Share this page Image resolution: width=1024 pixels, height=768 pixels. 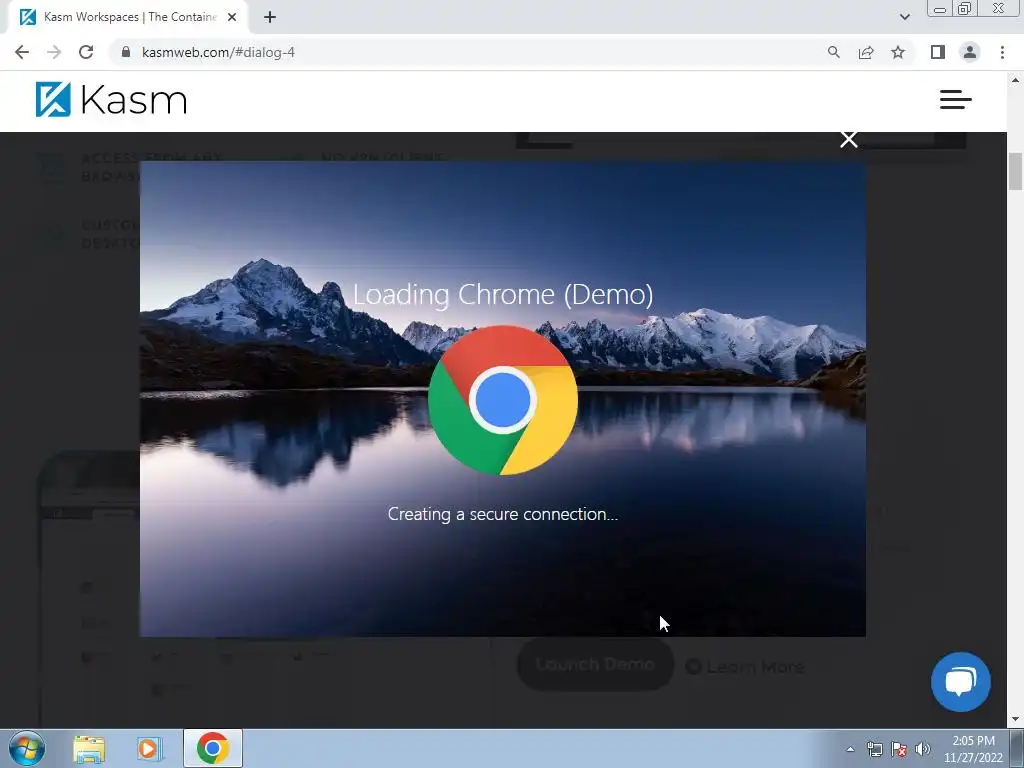pyautogui.click(x=866, y=52)
